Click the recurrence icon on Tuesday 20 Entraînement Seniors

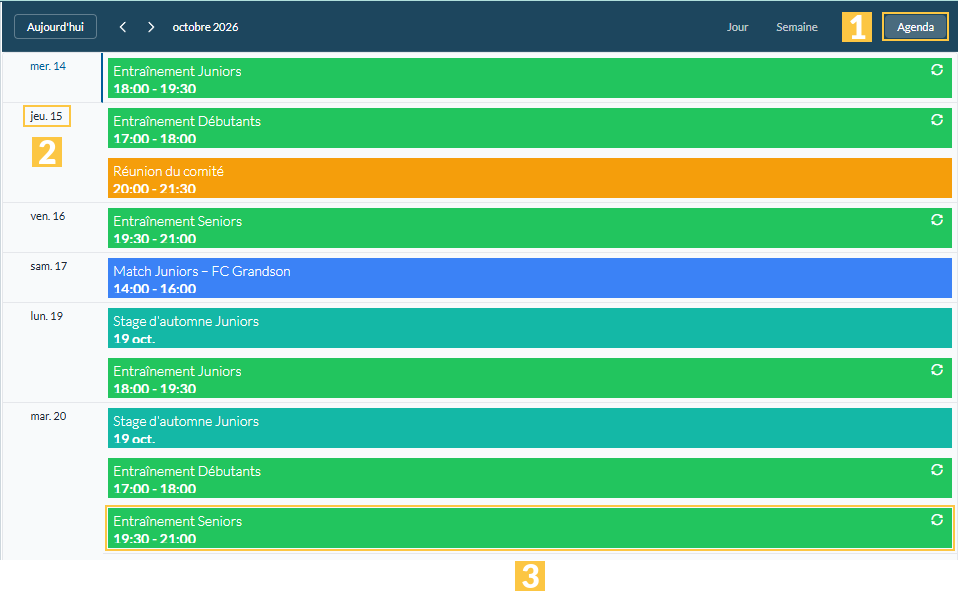[937, 520]
